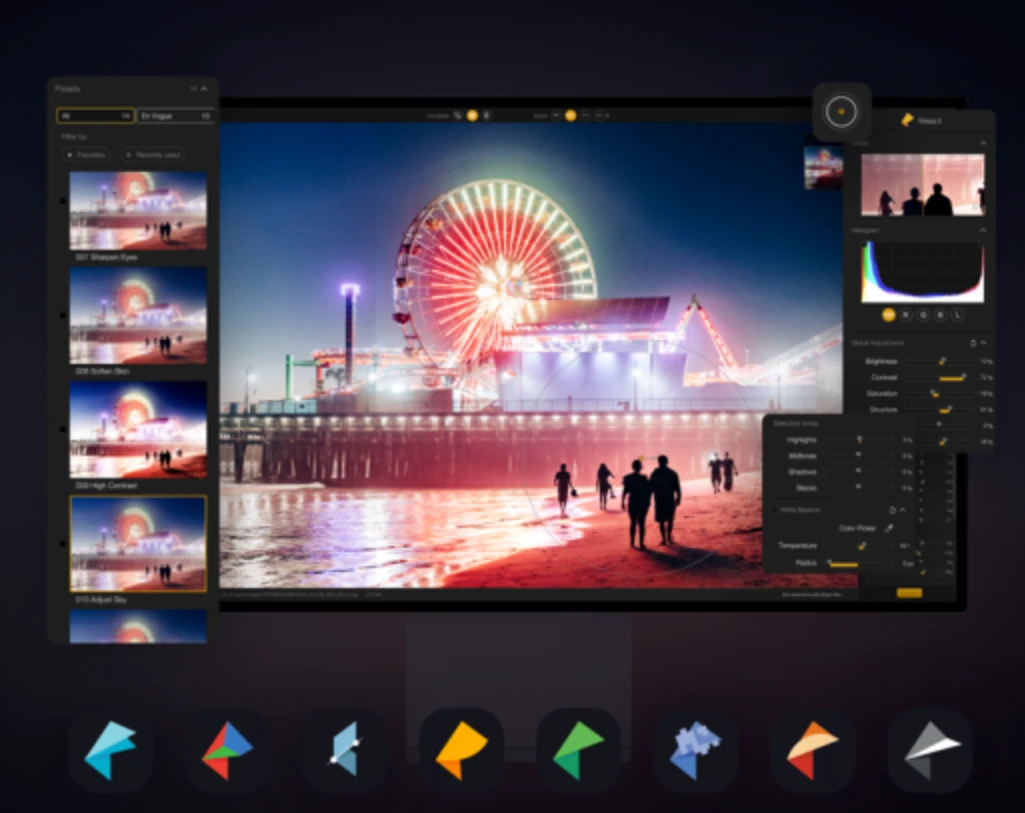Screen dimensions: 1025x813
Task: Click the yellow button at right panel bottom
Action: [909, 593]
